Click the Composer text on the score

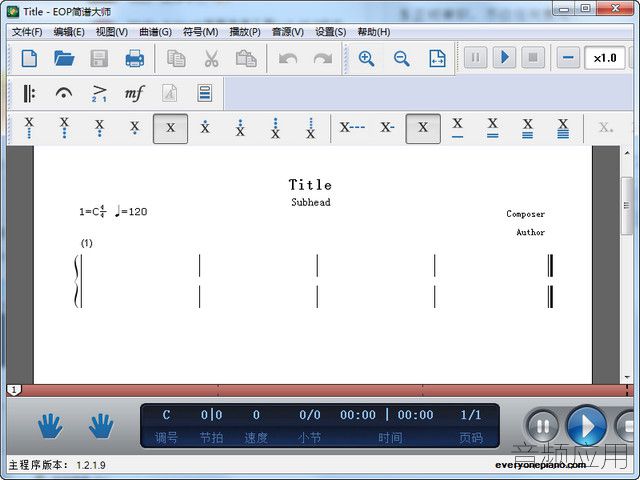tap(525, 214)
